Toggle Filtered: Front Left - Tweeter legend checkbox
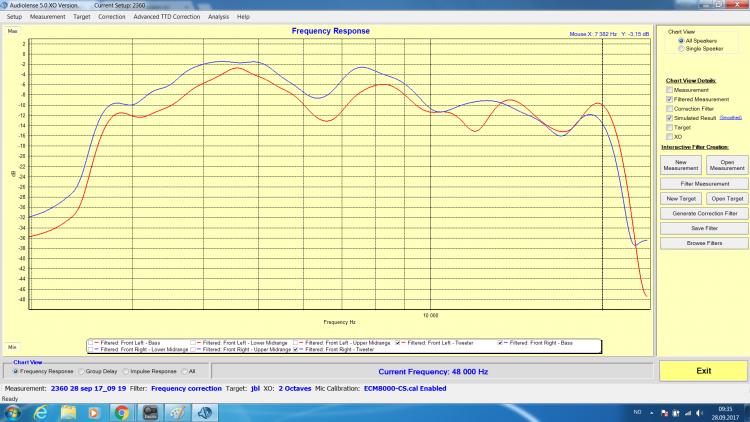This screenshot has width=750, height=422. [x=400, y=343]
